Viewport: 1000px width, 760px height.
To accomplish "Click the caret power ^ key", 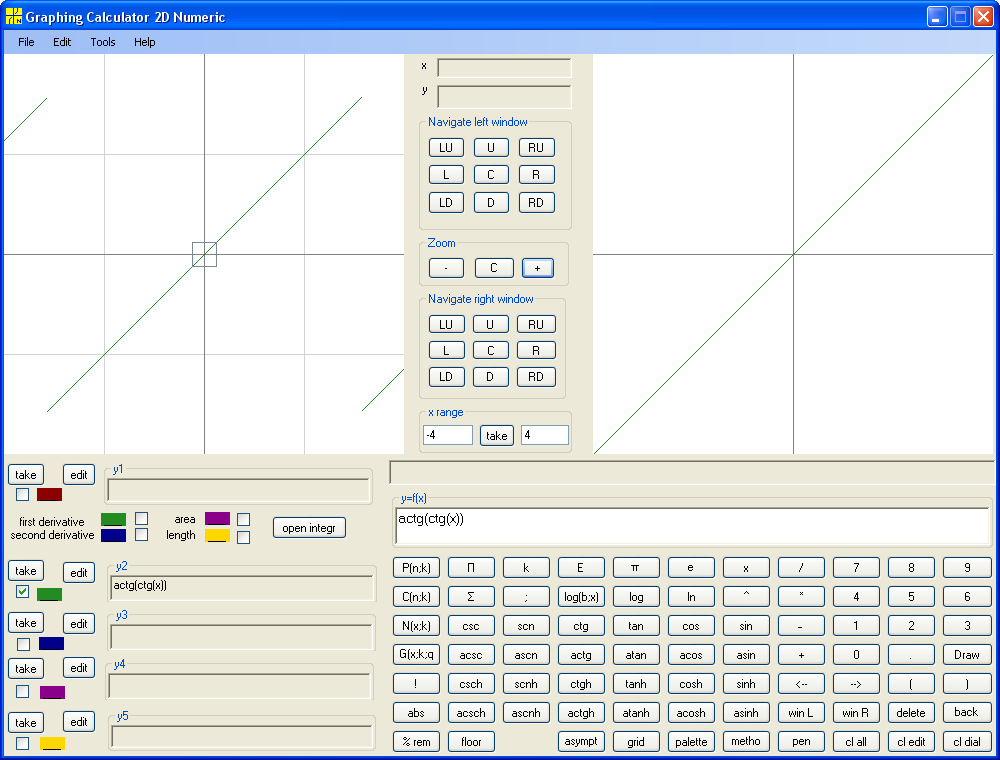I will tap(746, 597).
